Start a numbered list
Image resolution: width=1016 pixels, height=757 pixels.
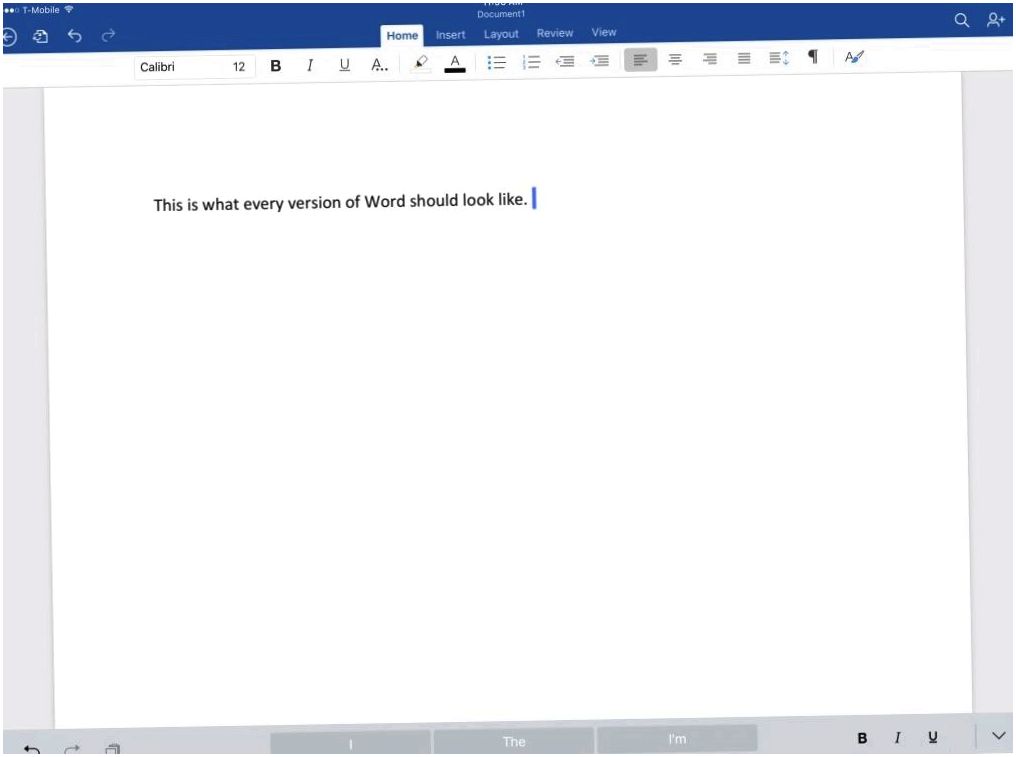531,62
